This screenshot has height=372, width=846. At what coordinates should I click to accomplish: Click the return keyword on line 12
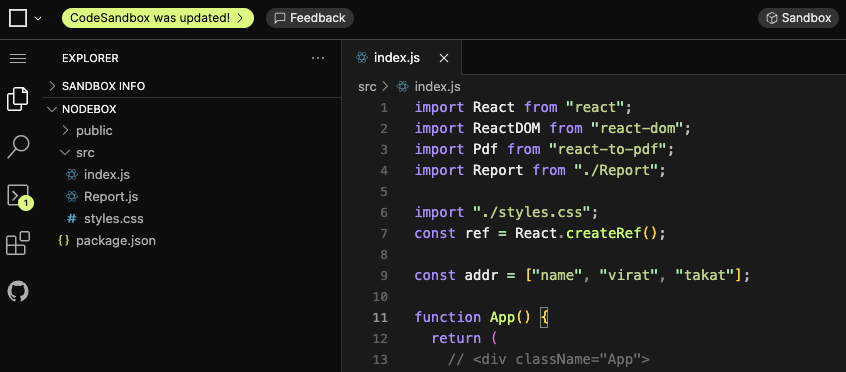pos(456,338)
